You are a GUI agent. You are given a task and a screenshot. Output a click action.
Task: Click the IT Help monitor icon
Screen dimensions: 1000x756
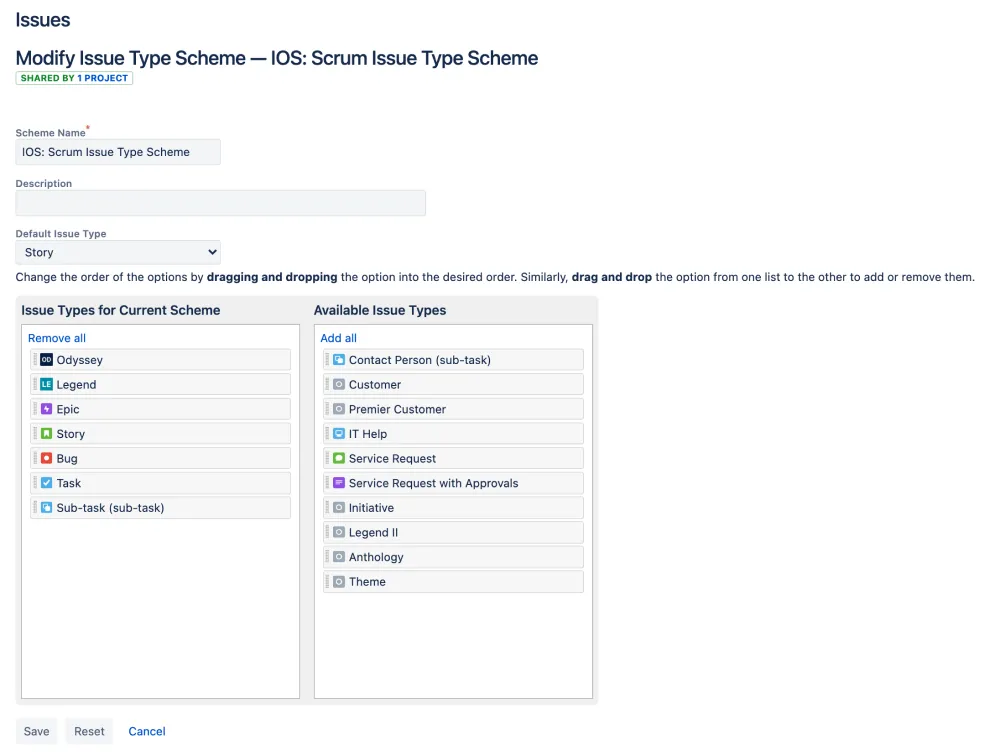click(x=339, y=434)
